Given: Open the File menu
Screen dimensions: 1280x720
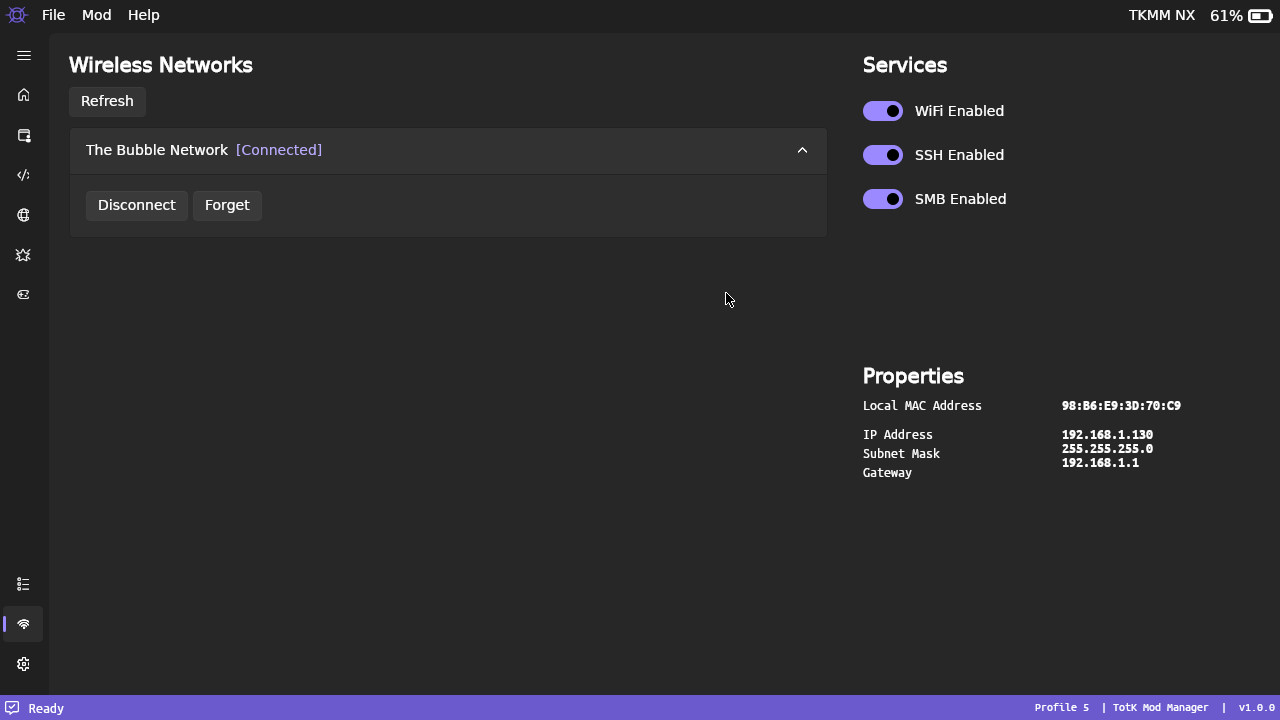Looking at the screenshot, I should point(53,15).
